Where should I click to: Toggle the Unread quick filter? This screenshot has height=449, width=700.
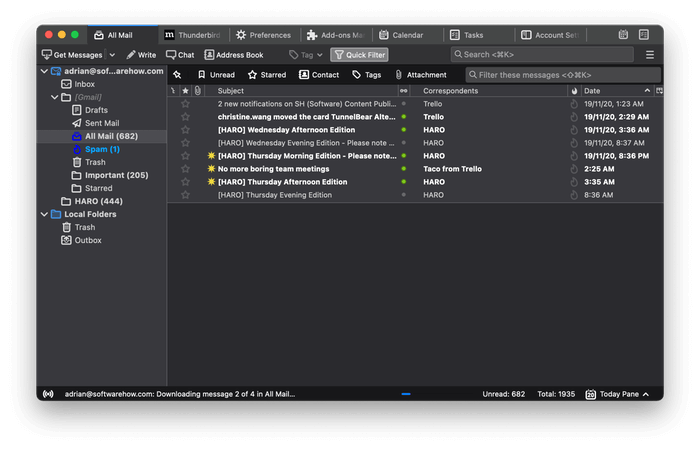(215, 75)
